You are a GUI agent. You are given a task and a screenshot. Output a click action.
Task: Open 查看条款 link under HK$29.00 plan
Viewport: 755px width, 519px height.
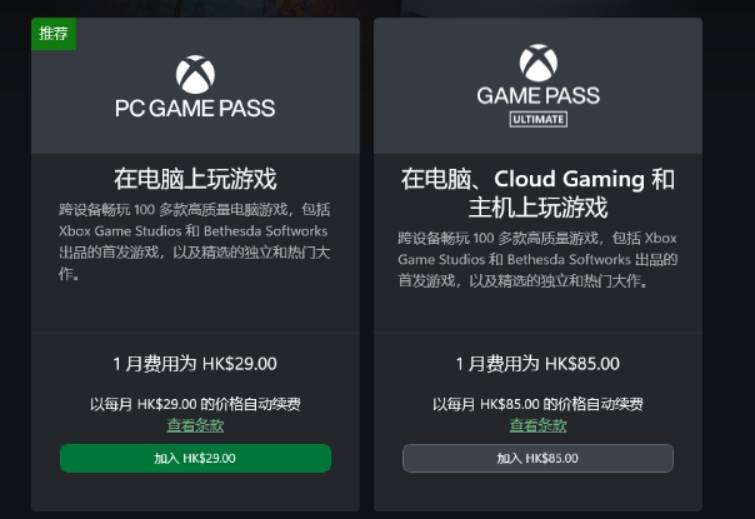[195, 425]
